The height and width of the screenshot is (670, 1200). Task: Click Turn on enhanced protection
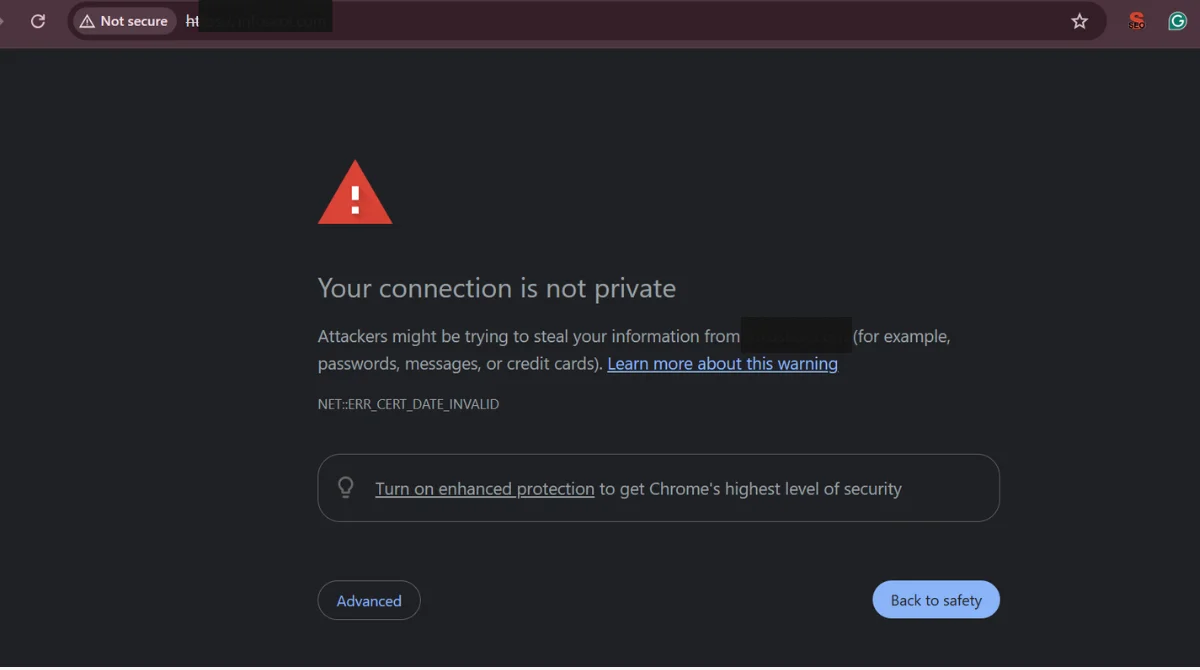[x=485, y=488]
